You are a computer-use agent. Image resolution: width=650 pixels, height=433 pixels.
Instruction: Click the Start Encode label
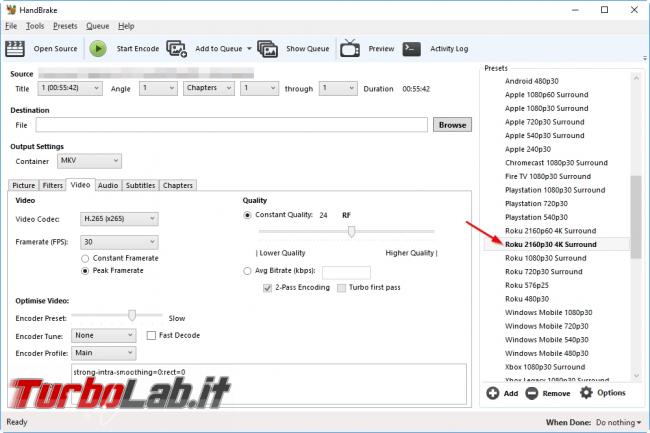tap(138, 49)
